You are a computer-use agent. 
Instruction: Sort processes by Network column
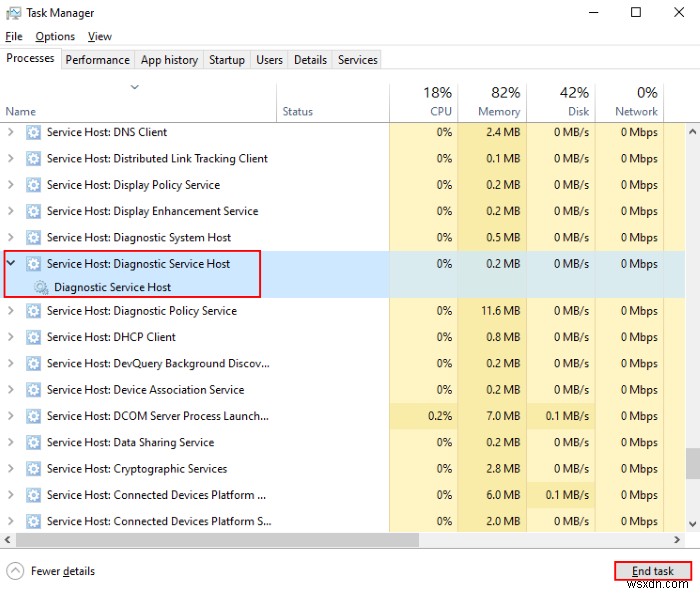(629, 103)
